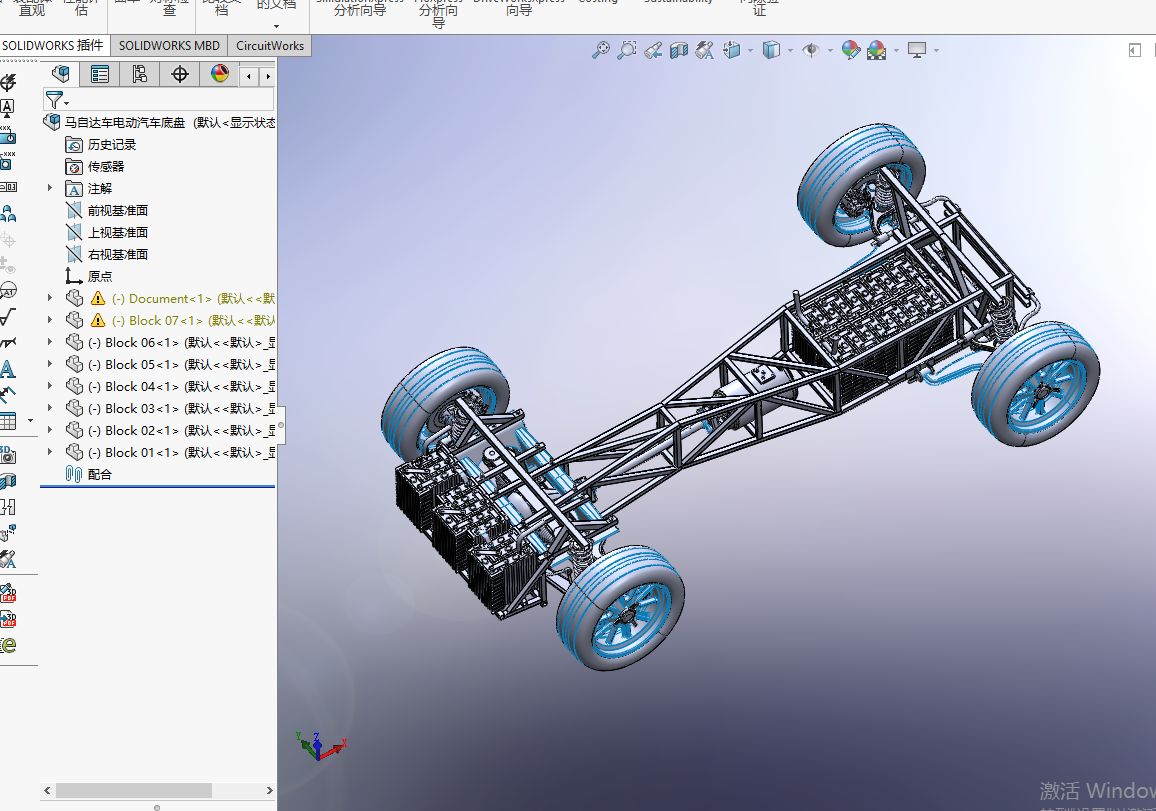The height and width of the screenshot is (811, 1156).
Task: Click the Zoom to Fit icon
Action: 601,50
